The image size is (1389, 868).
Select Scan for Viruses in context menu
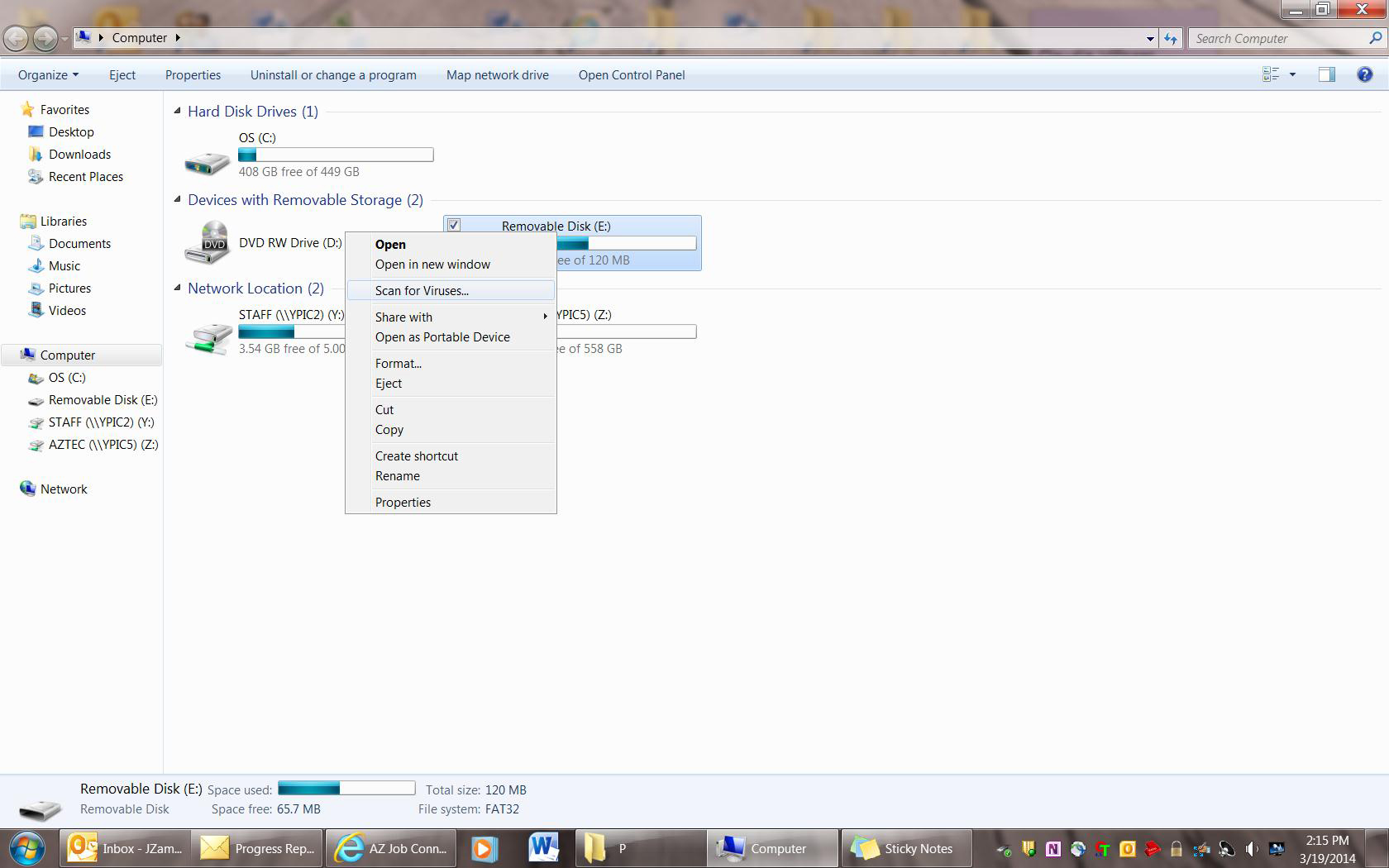click(x=422, y=291)
